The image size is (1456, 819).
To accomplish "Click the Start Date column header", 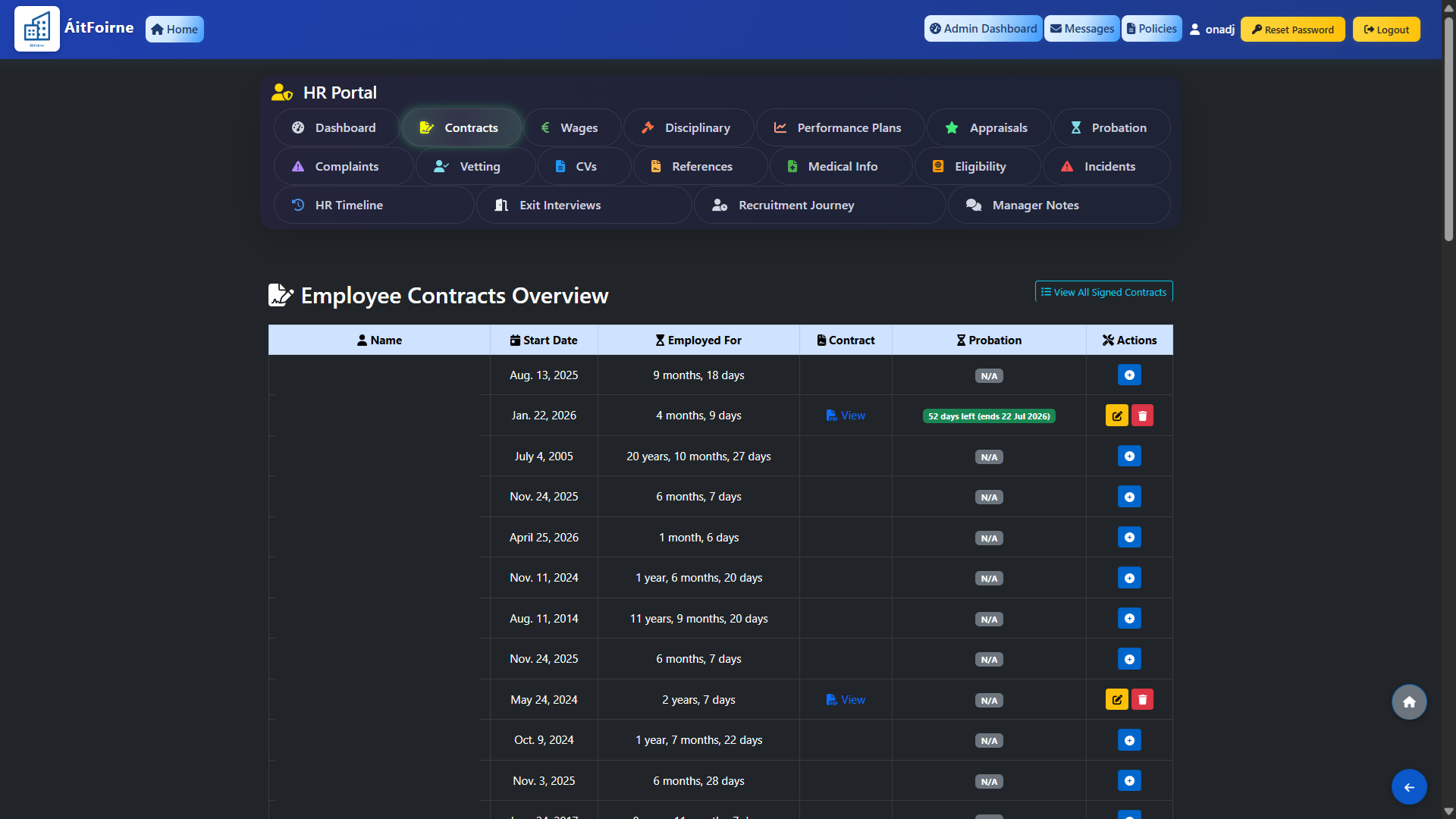I will pyautogui.click(x=544, y=340).
